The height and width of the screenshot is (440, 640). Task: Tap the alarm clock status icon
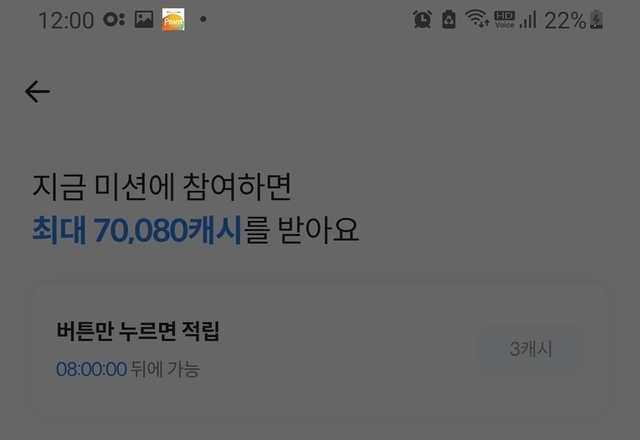422,19
